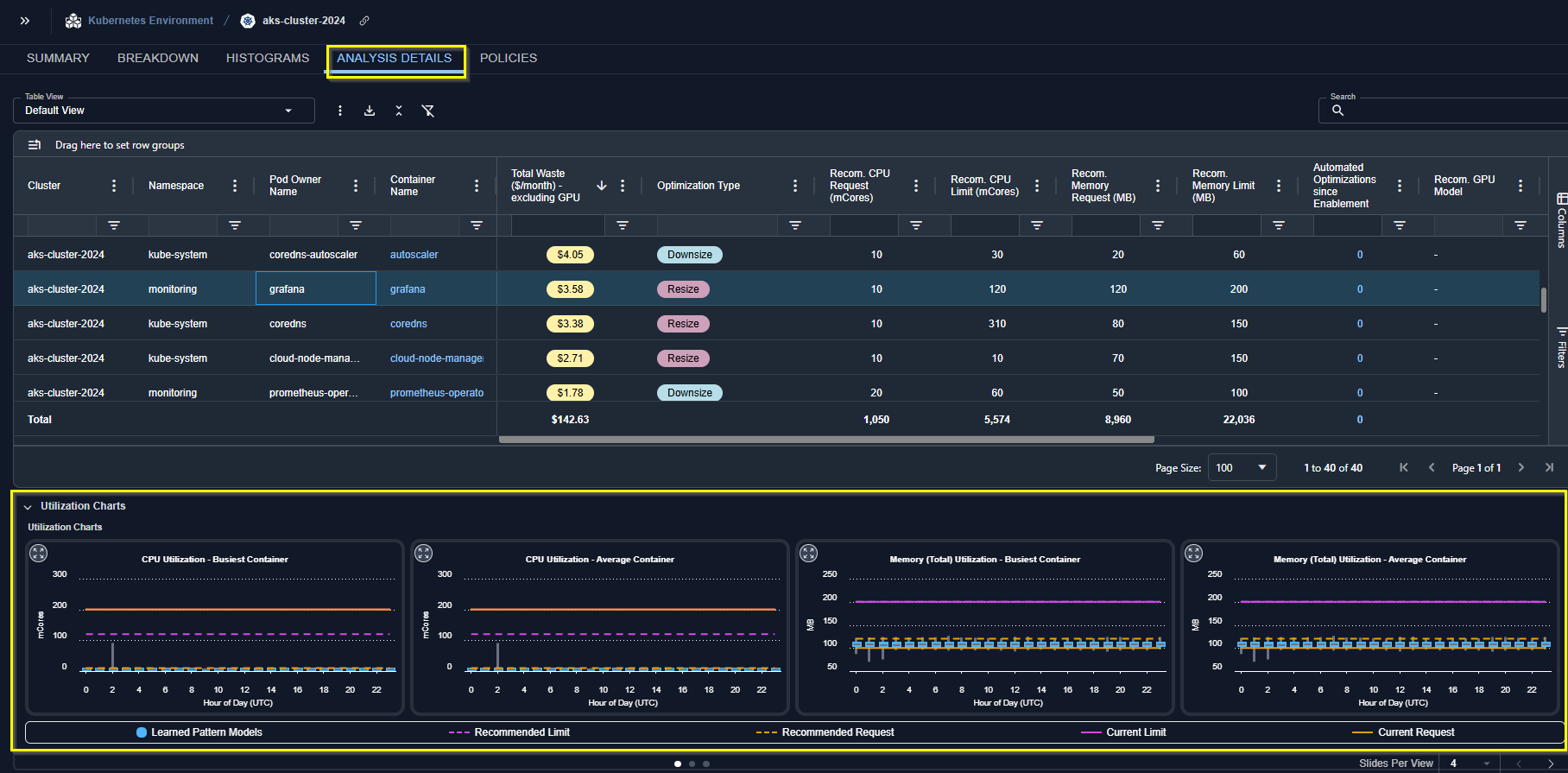This screenshot has height=773, width=1568.
Task: Toggle Current Request legend series
Action: tap(1403, 732)
